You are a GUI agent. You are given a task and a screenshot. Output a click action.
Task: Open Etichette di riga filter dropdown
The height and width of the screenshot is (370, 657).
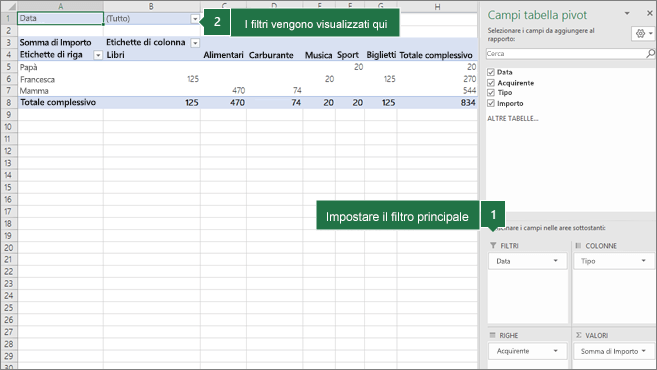(x=98, y=55)
